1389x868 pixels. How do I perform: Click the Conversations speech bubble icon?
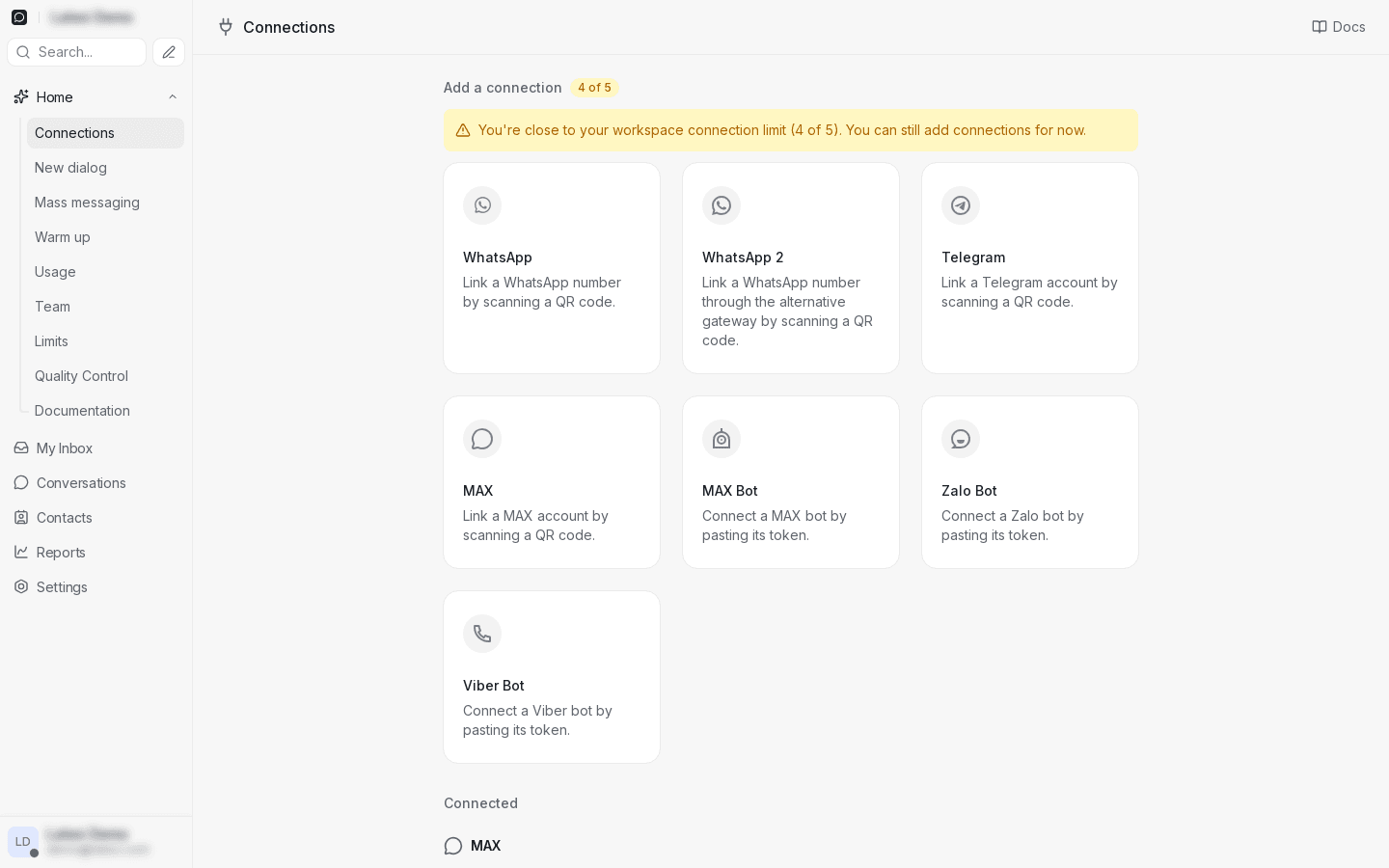[21, 482]
